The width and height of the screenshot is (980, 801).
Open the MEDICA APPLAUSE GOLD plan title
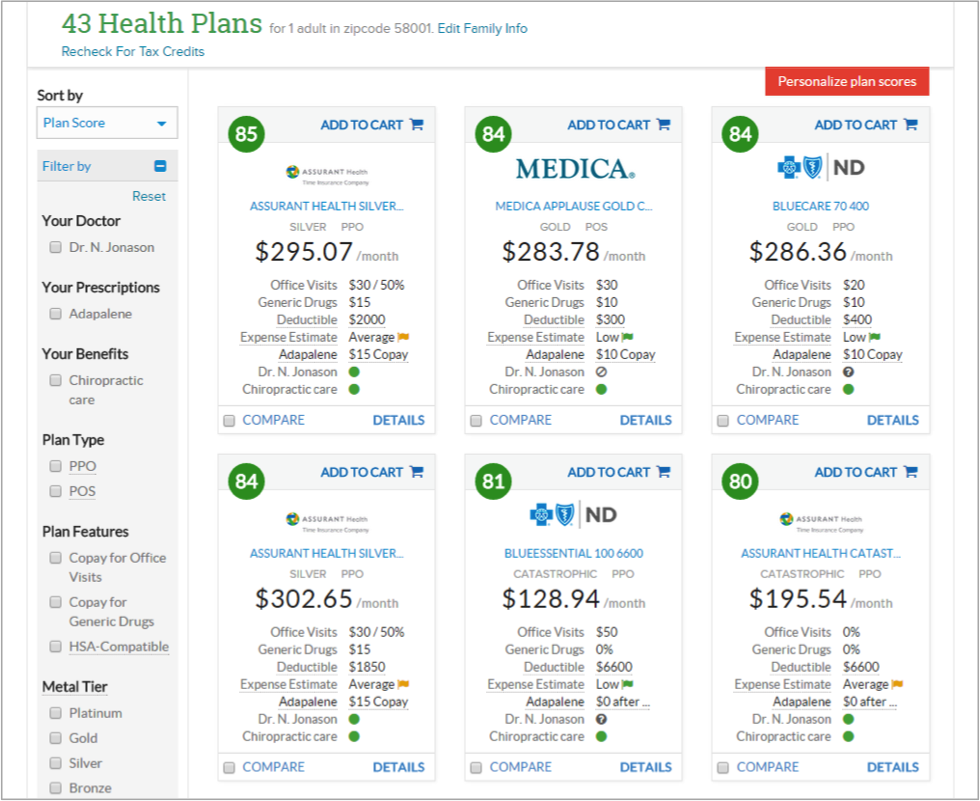pos(574,206)
